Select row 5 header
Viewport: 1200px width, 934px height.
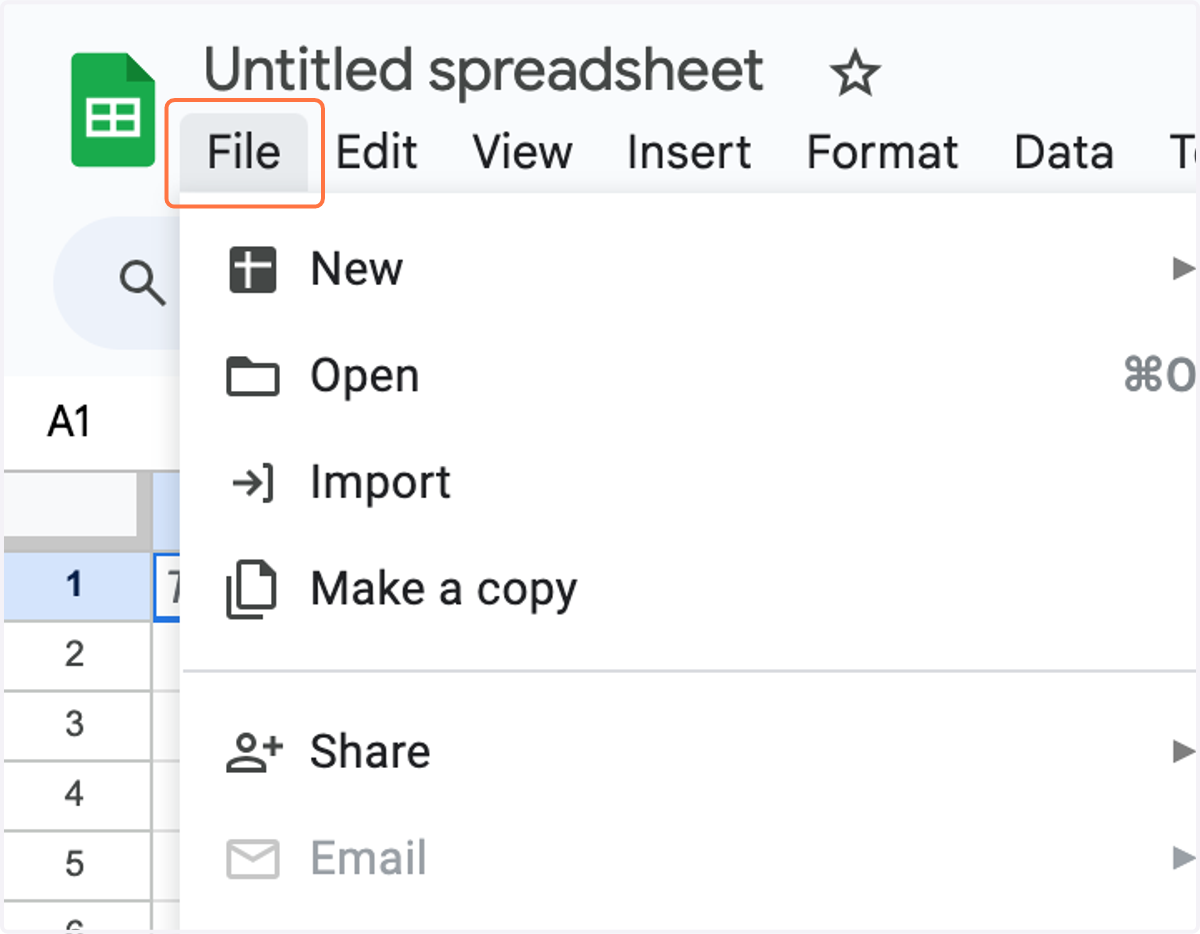76,865
